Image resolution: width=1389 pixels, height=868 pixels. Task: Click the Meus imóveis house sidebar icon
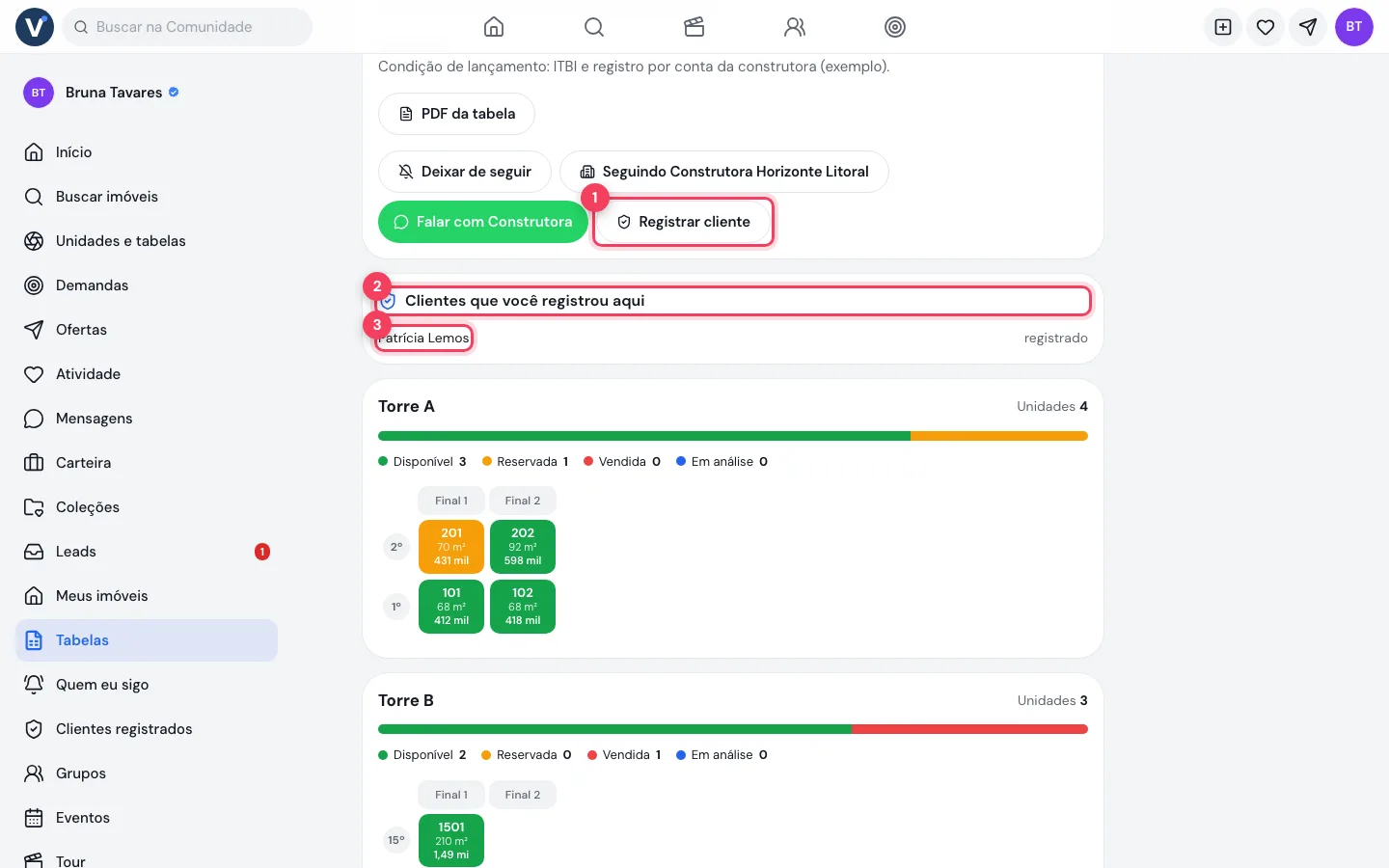click(34, 596)
